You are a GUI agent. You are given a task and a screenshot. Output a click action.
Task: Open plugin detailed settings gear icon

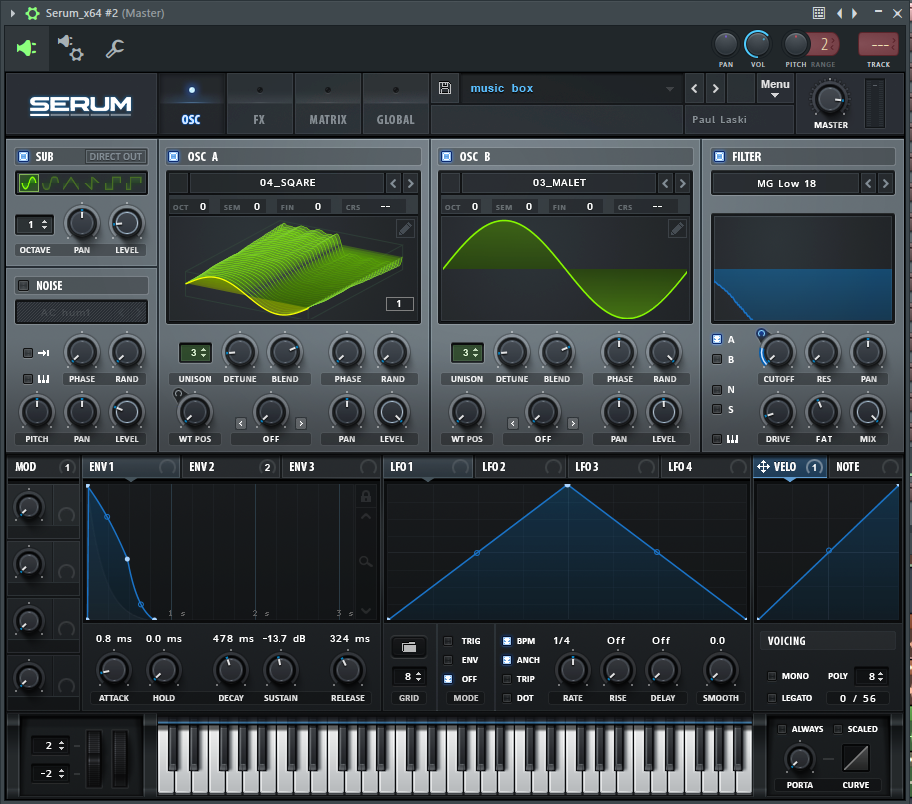pos(70,48)
